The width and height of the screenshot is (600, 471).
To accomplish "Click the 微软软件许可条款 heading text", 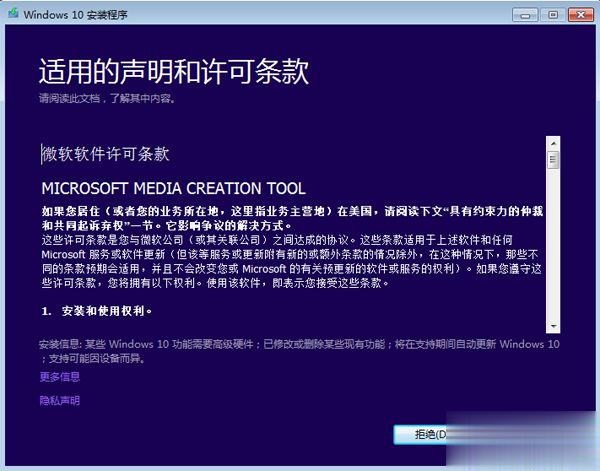I will coord(106,154).
